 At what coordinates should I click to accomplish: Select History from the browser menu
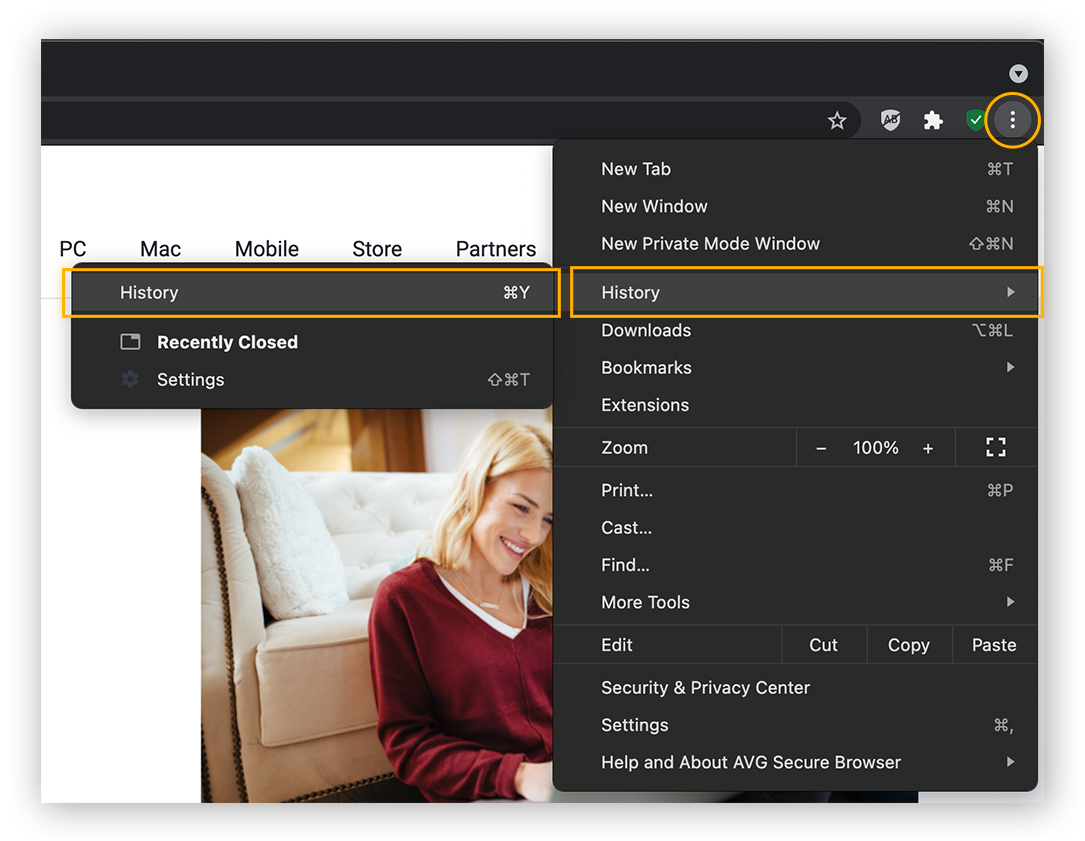pyautogui.click(x=631, y=292)
